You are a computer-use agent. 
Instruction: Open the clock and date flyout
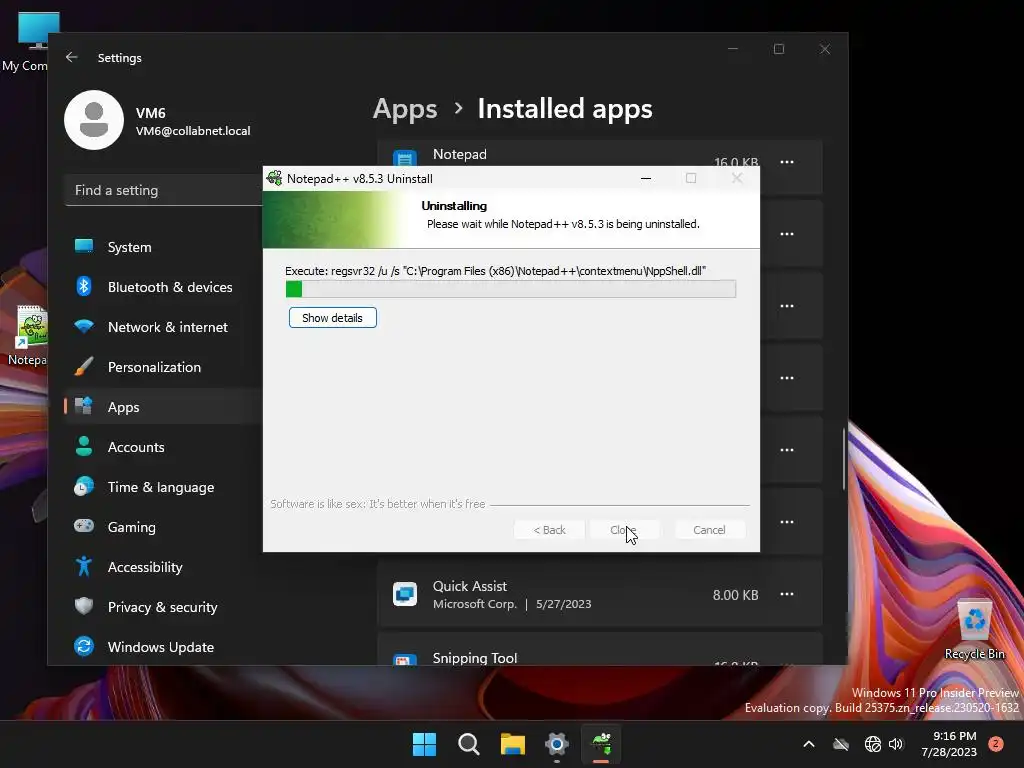click(949, 744)
